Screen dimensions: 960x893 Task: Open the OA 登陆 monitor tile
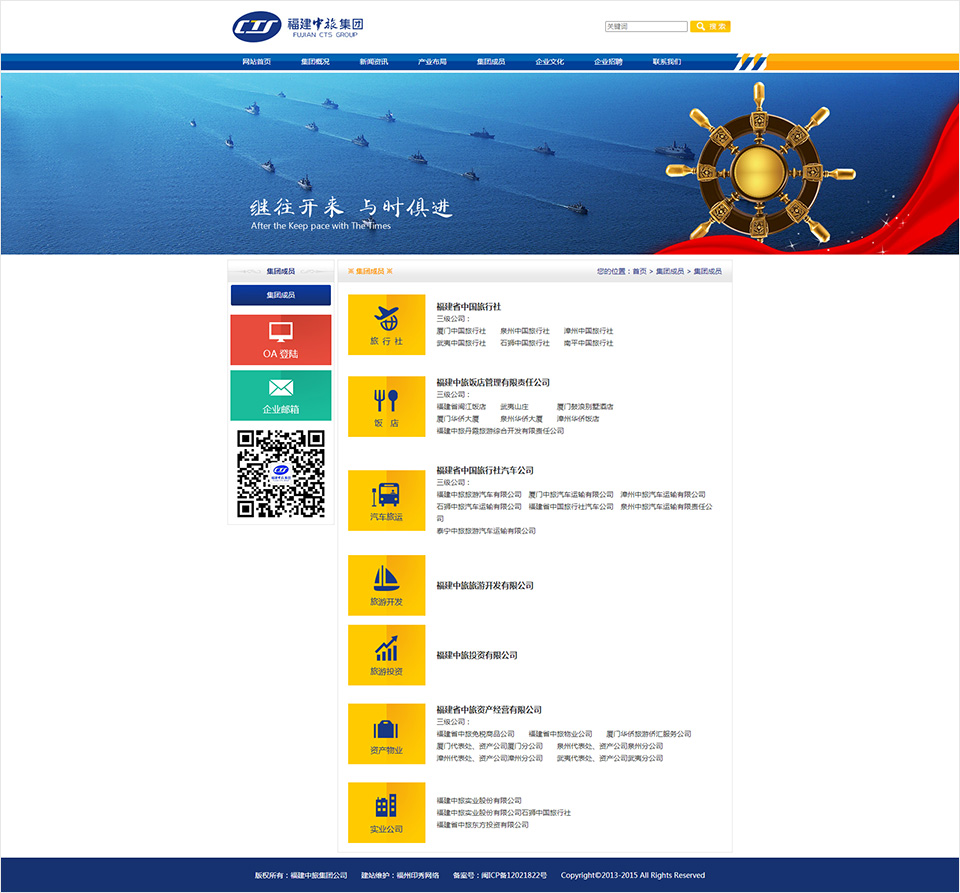(280, 340)
